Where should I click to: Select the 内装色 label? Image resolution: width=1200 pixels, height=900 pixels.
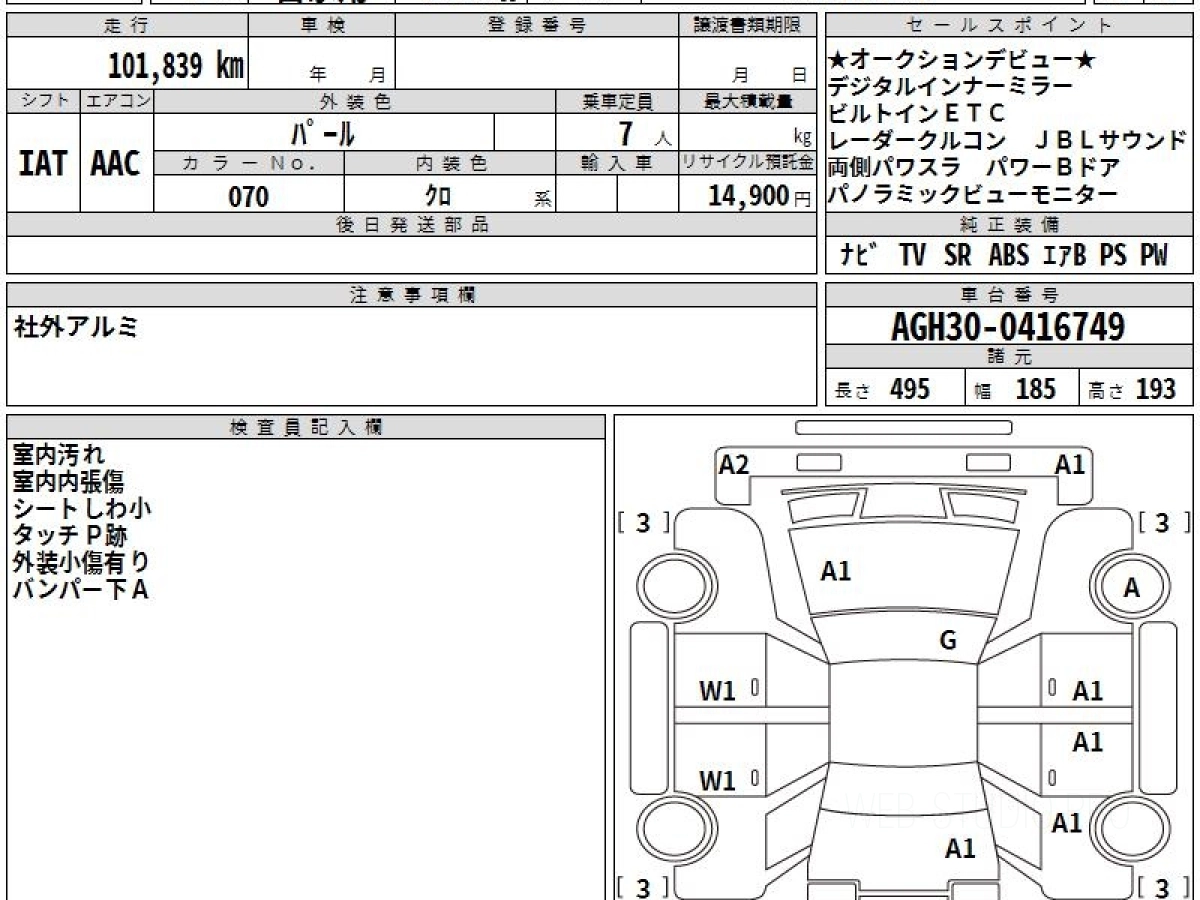(x=450, y=163)
